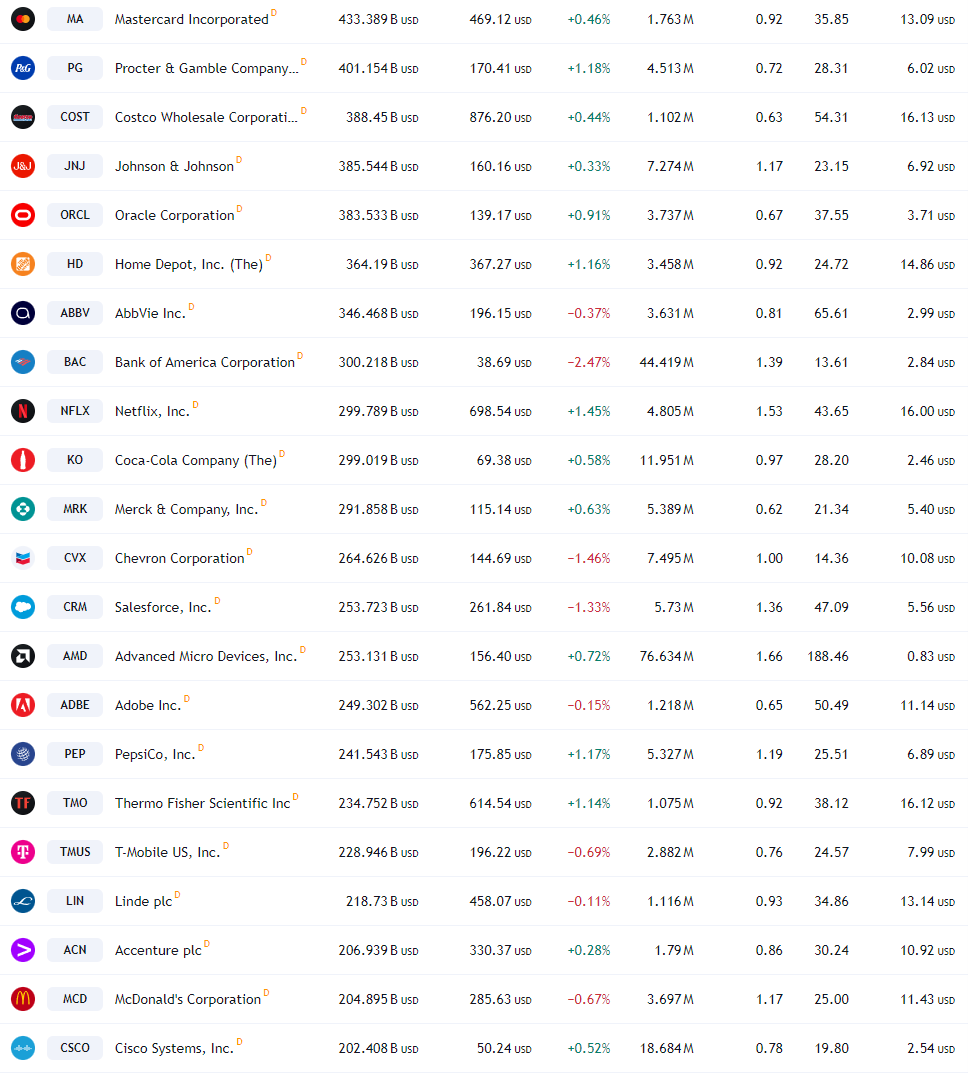This screenshot has height=1073, width=968.
Task: Select the KO ticker badge
Action: click(75, 460)
